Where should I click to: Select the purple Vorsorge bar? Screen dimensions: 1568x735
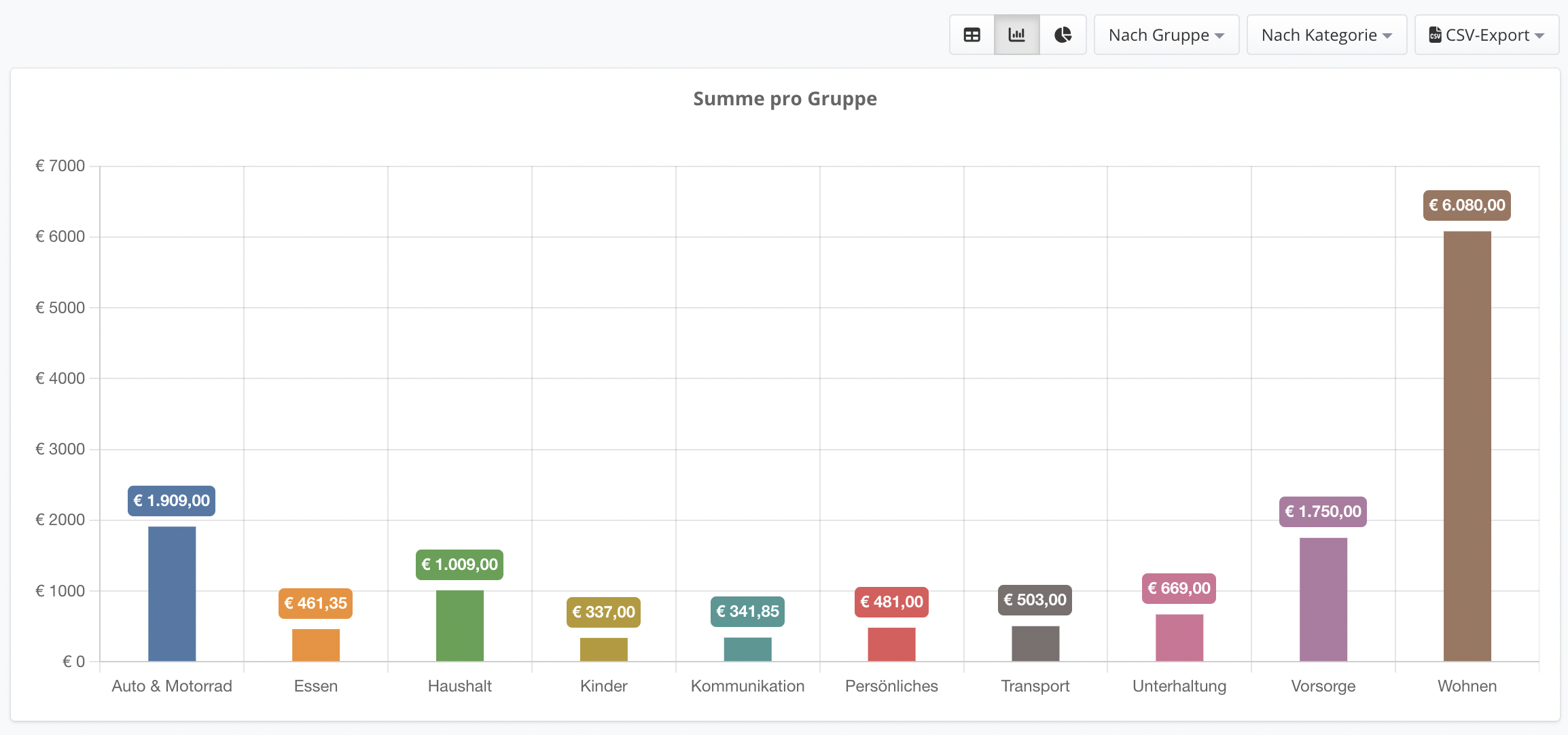point(1323,599)
